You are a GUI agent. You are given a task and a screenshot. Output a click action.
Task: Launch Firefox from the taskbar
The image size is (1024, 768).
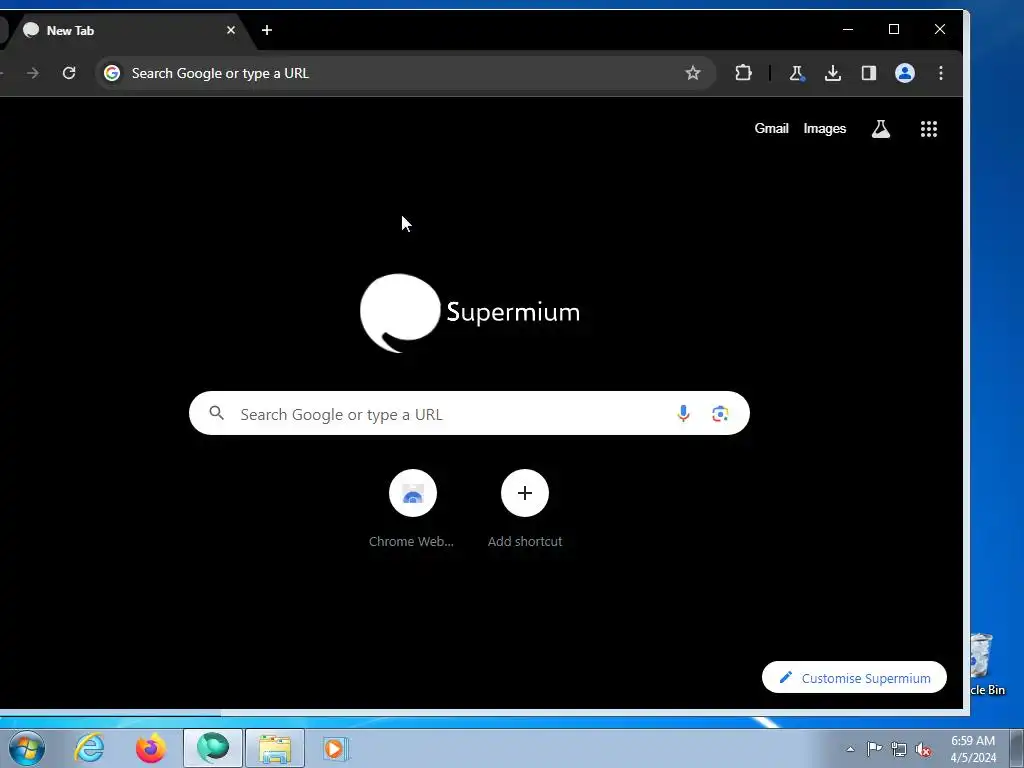click(151, 748)
